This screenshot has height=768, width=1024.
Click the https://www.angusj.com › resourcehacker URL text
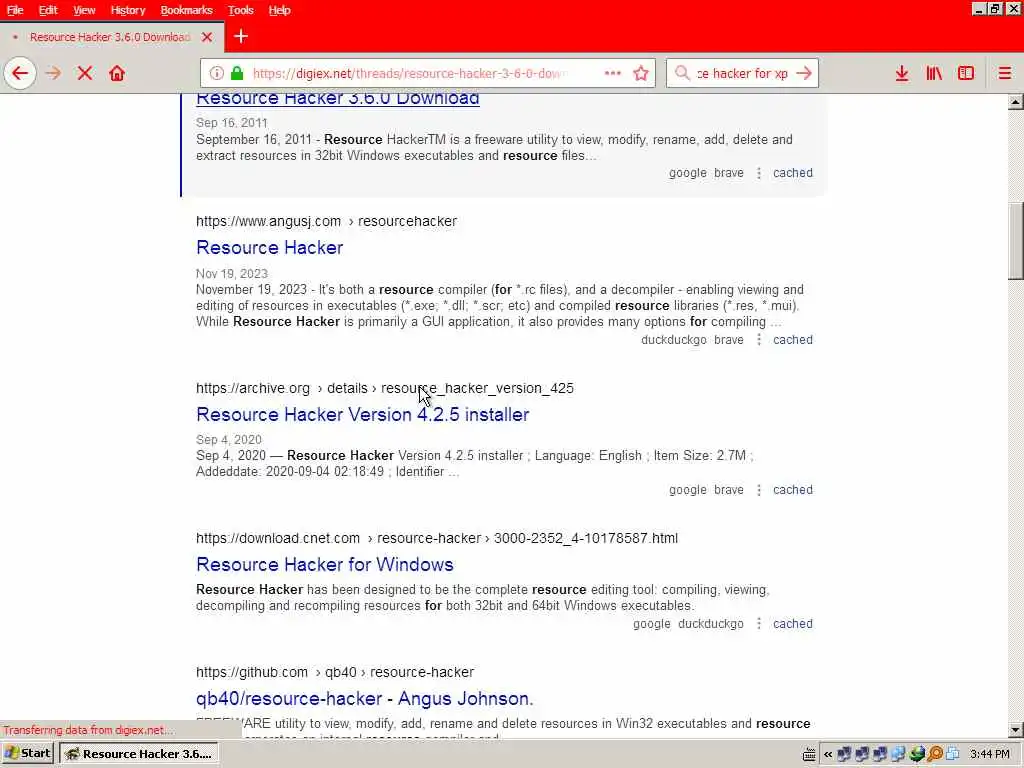click(x=327, y=221)
